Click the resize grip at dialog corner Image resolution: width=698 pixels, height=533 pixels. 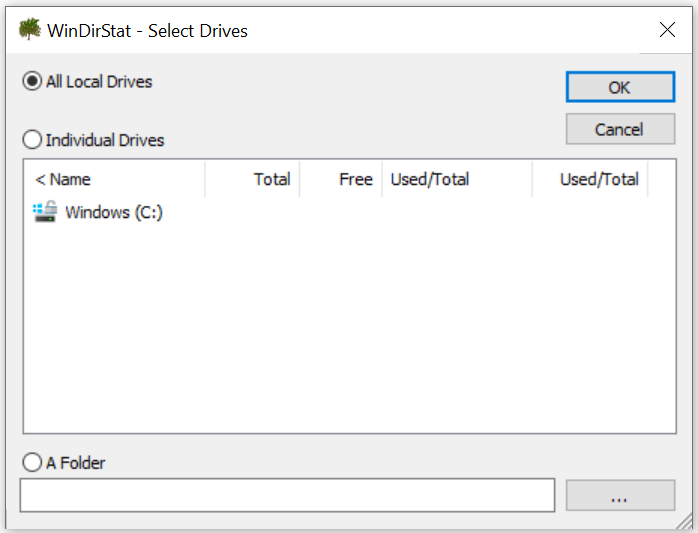[686, 522]
